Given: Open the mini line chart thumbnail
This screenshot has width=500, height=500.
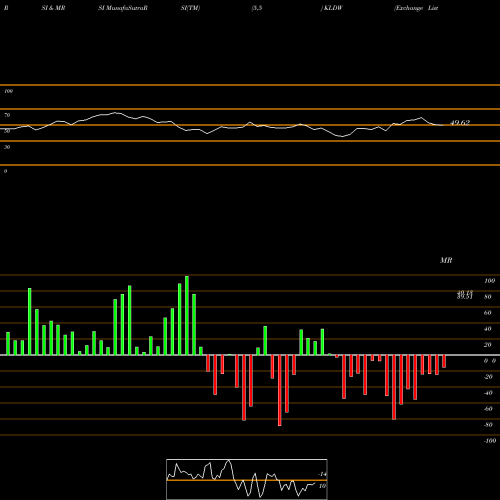Looking at the screenshot, I should [x=247, y=479].
